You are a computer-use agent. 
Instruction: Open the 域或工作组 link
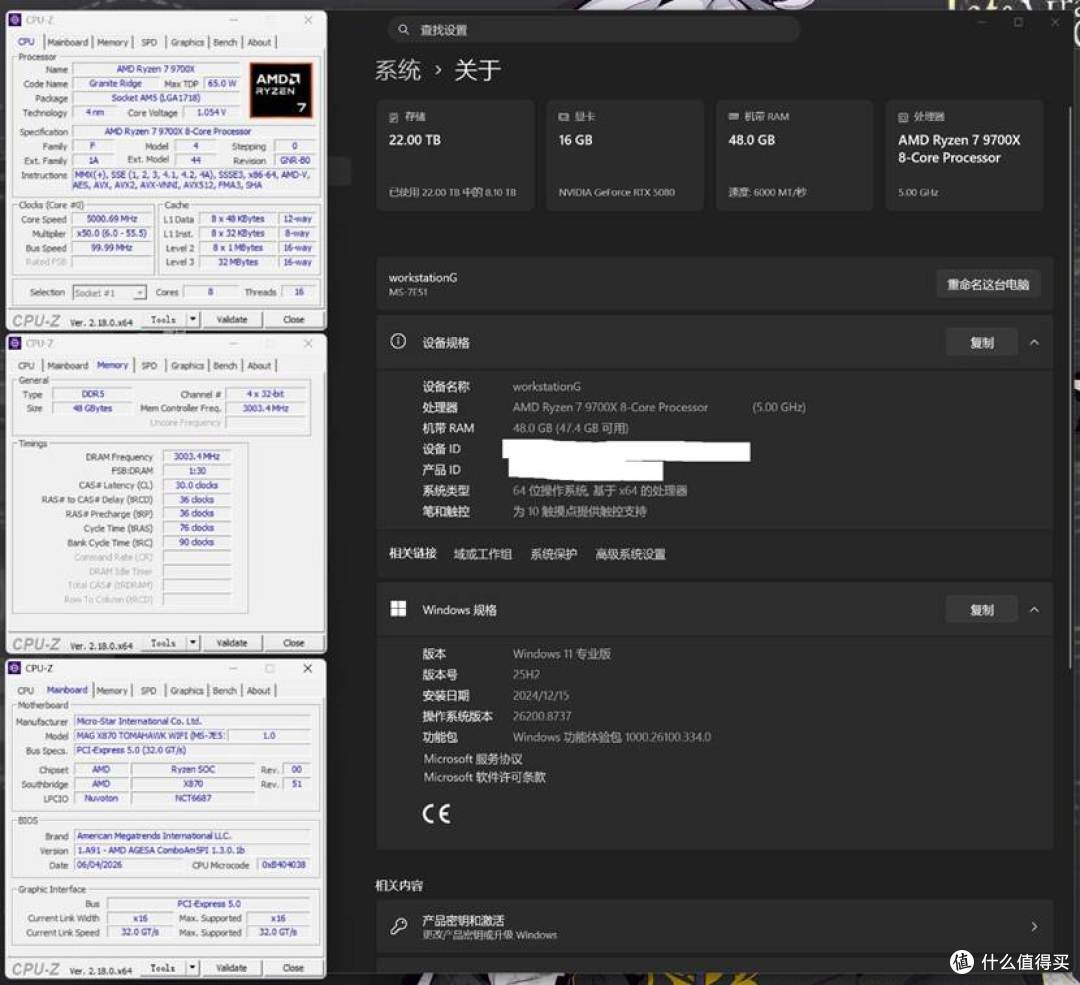click(x=483, y=554)
